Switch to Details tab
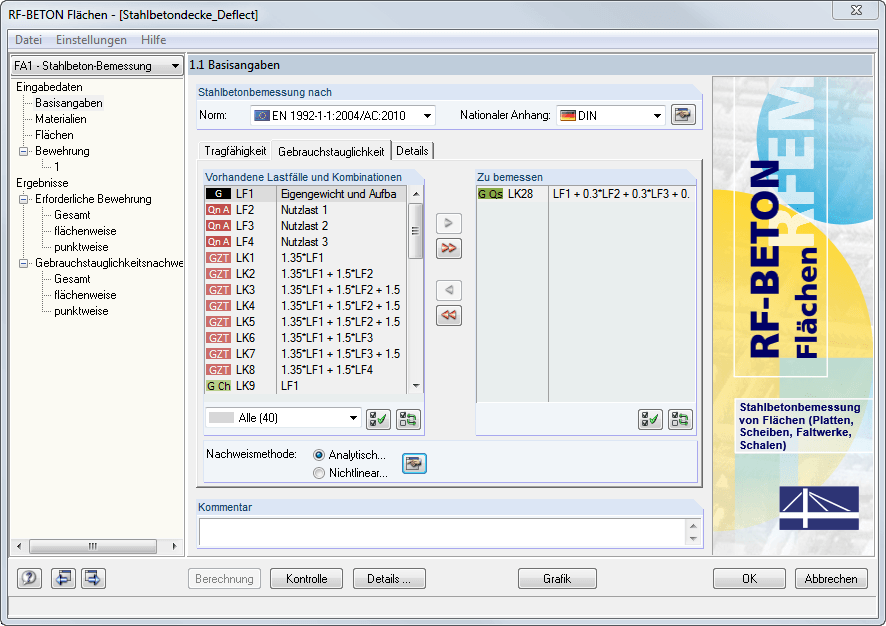The image size is (886, 626). pos(412,151)
